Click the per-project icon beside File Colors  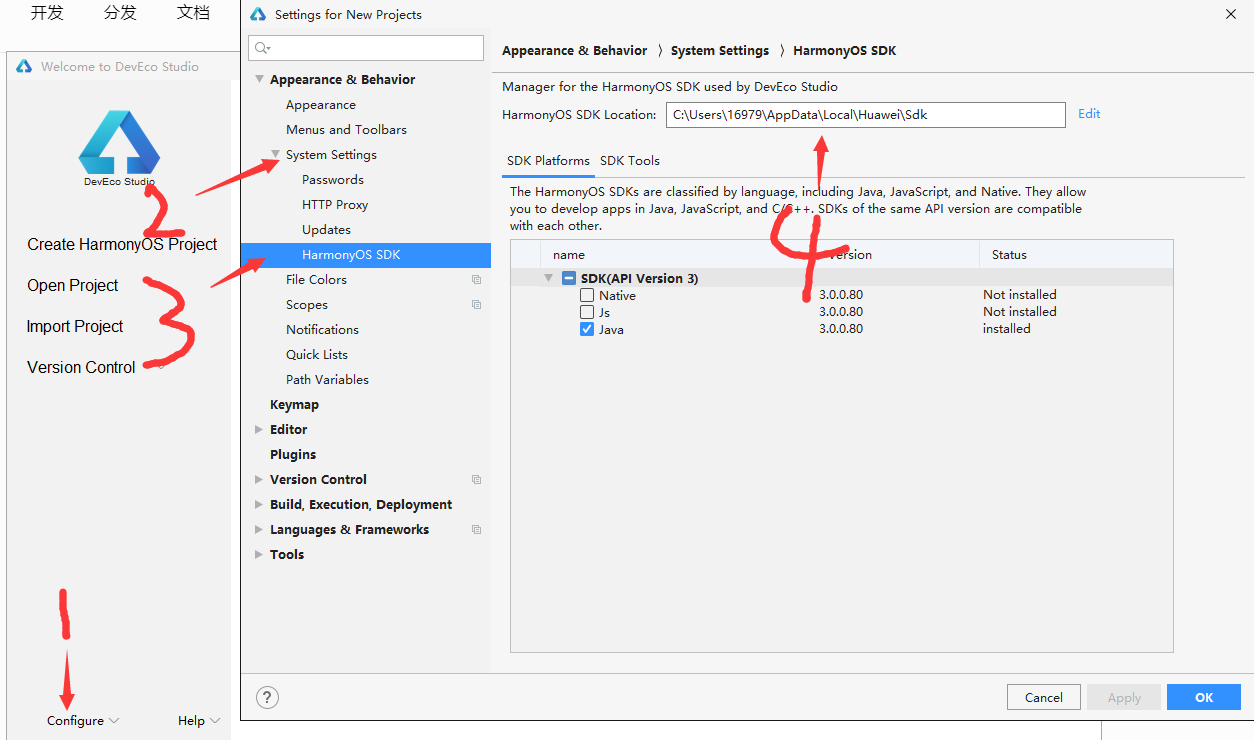tap(476, 280)
